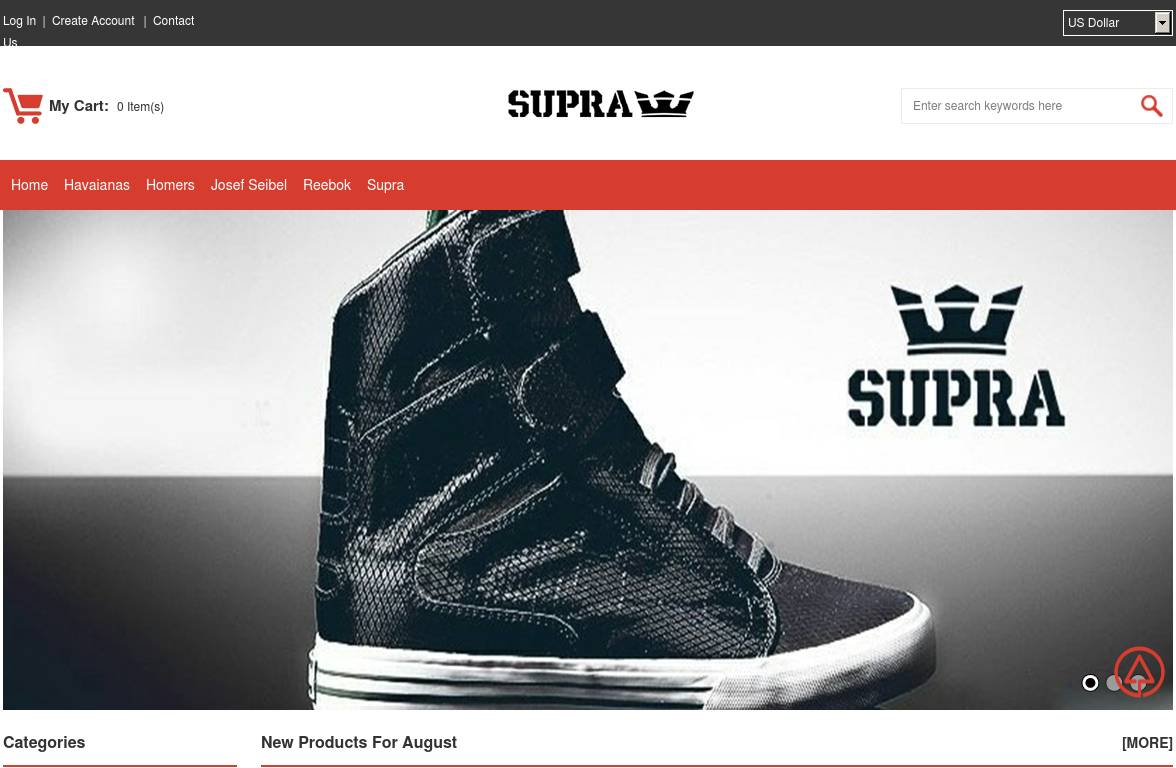This screenshot has height=768, width=1176.
Task: Open the US Dollar currency dropdown
Action: click(1117, 22)
